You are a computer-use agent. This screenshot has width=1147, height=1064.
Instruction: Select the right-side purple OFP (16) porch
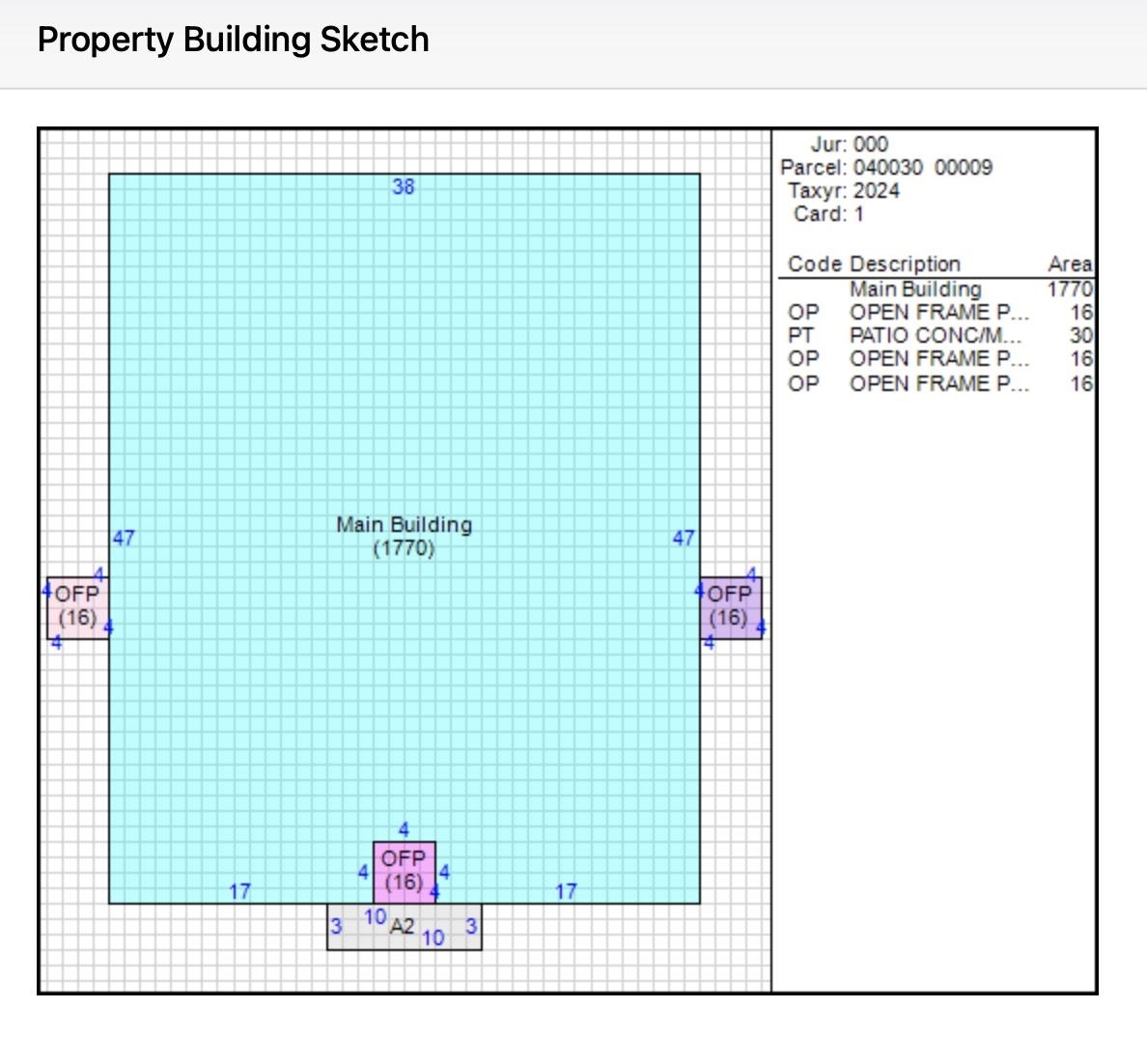pos(731,608)
